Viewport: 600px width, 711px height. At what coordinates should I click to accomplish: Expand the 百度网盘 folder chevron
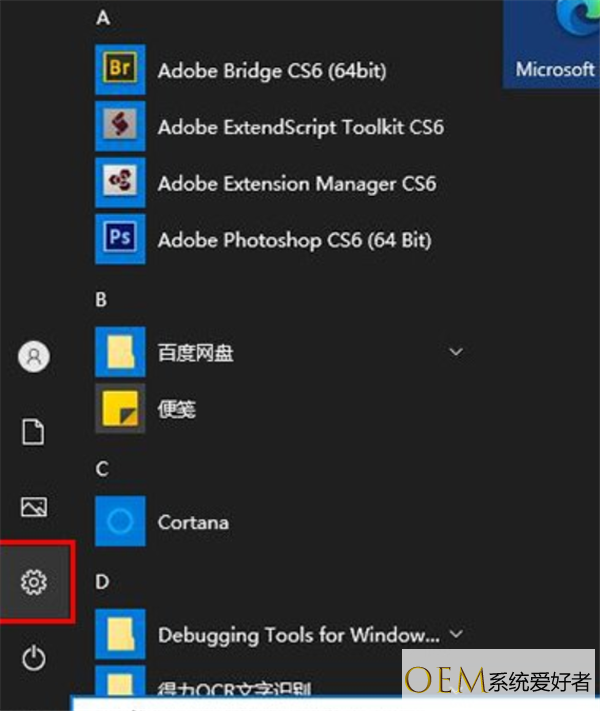coord(456,352)
